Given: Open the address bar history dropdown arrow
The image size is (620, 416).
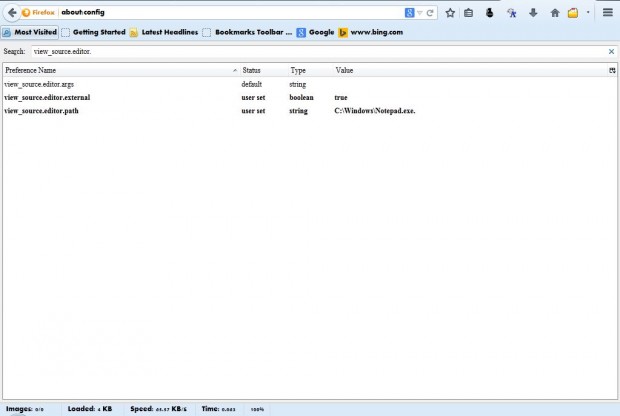Looking at the screenshot, I should pyautogui.click(x=420, y=13).
